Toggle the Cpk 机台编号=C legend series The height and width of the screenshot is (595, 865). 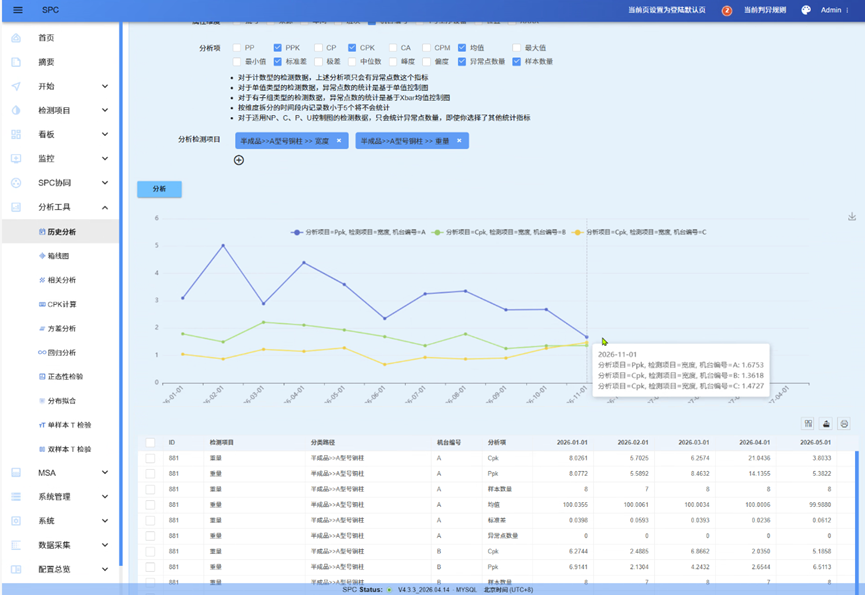point(639,232)
